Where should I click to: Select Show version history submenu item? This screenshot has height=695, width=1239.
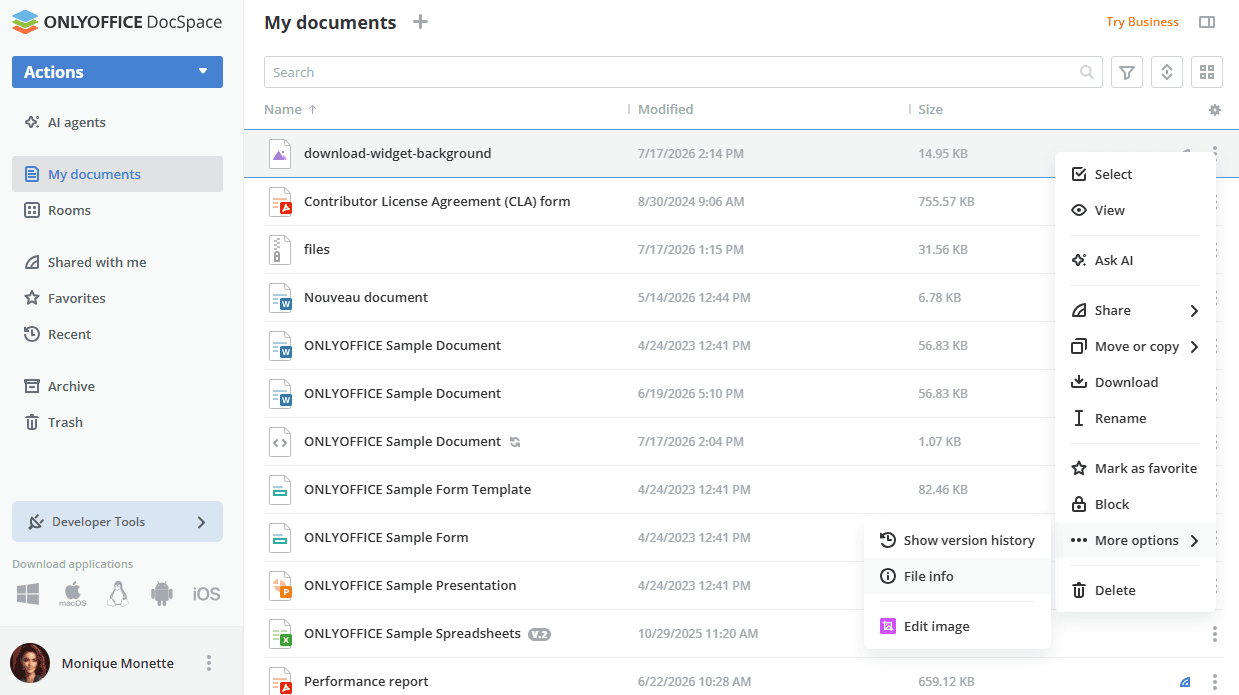pyautogui.click(x=957, y=540)
